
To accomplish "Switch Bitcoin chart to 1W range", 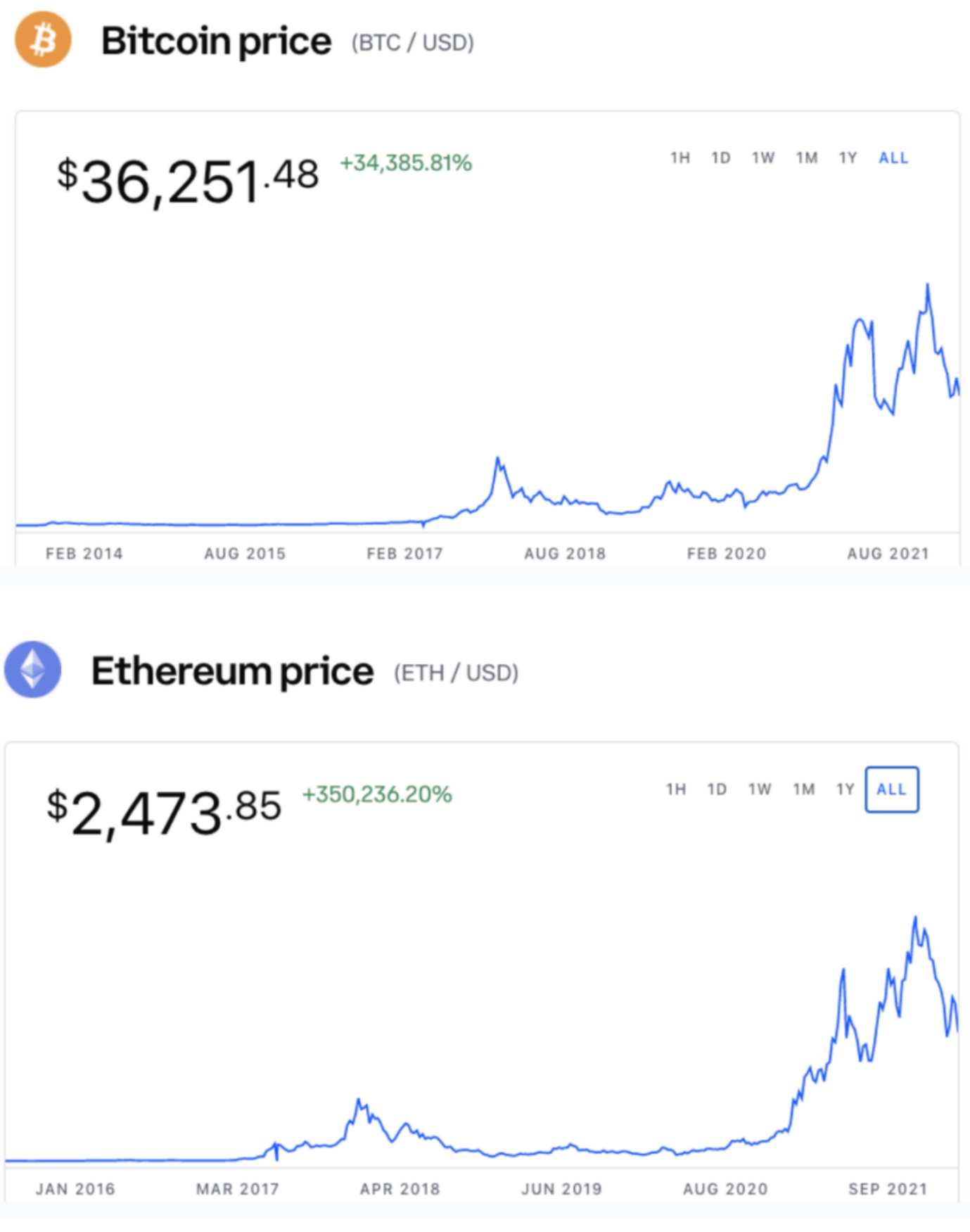I will [762, 158].
